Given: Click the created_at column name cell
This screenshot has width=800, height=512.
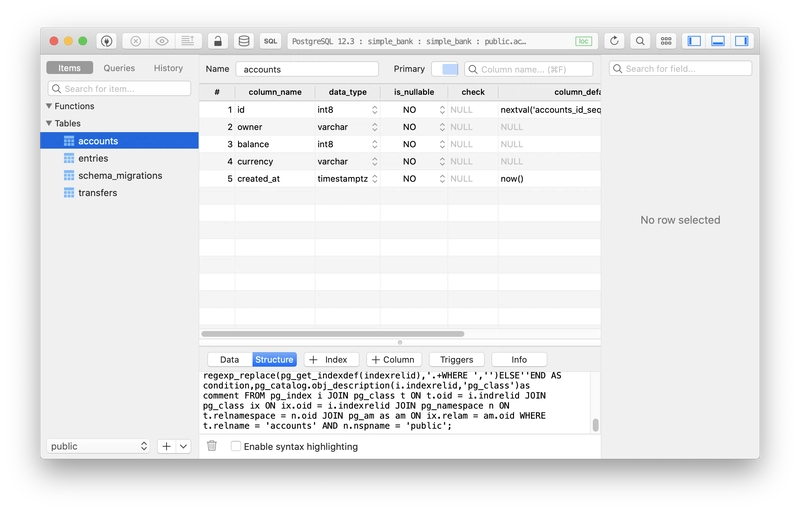Looking at the screenshot, I should pos(274,179).
